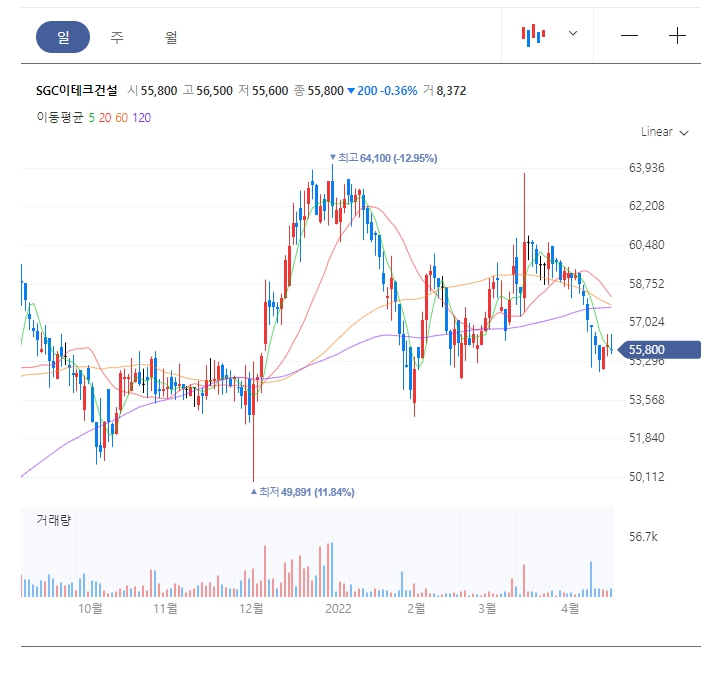This screenshot has height=675, width=710.
Task: Click the 2022 axis label
Action: click(x=338, y=608)
